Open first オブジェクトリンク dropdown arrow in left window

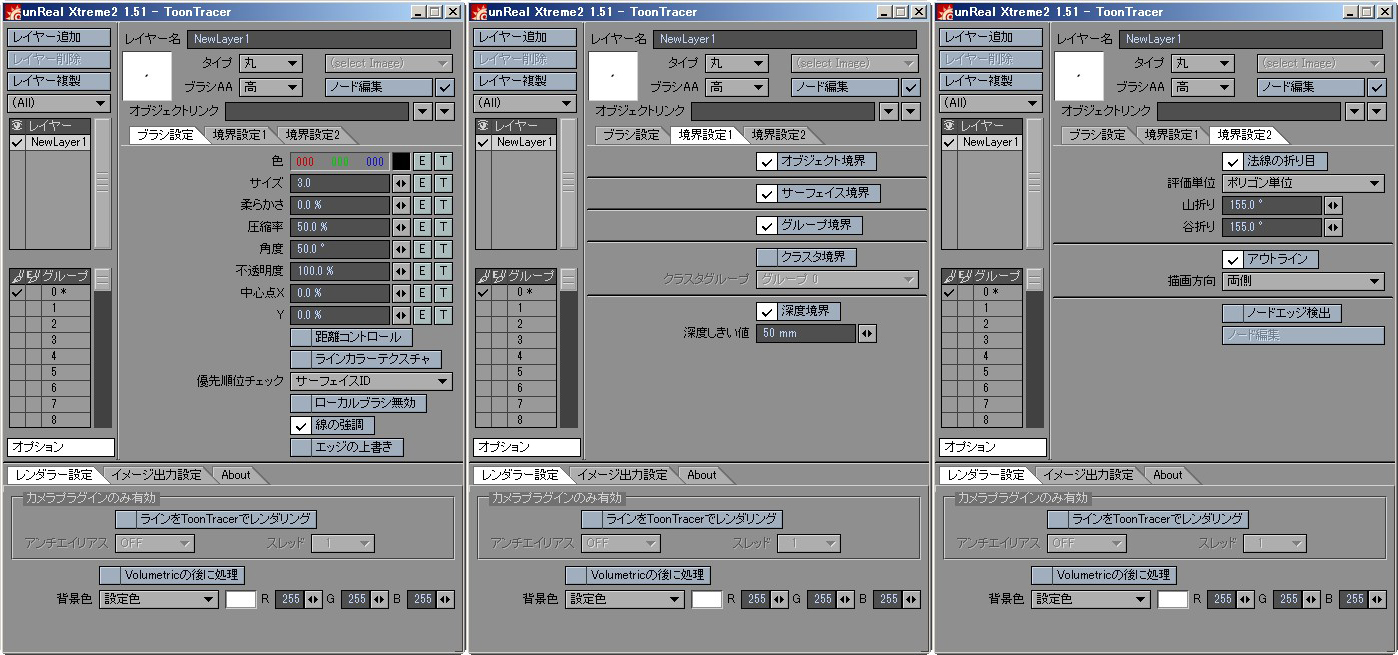coord(423,111)
